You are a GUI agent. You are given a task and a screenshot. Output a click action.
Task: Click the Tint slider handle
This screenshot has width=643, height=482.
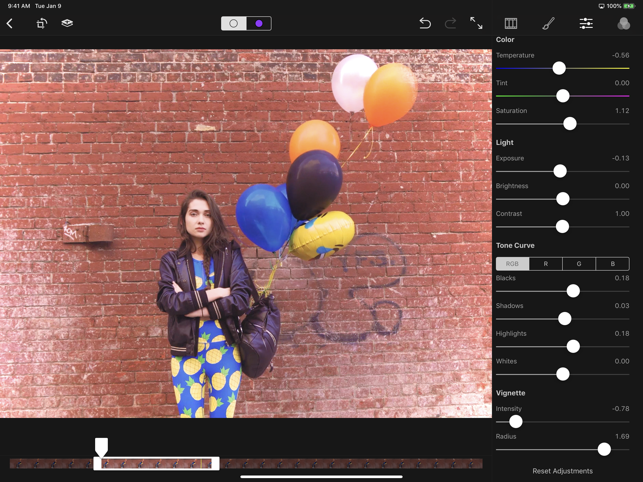[x=563, y=96]
